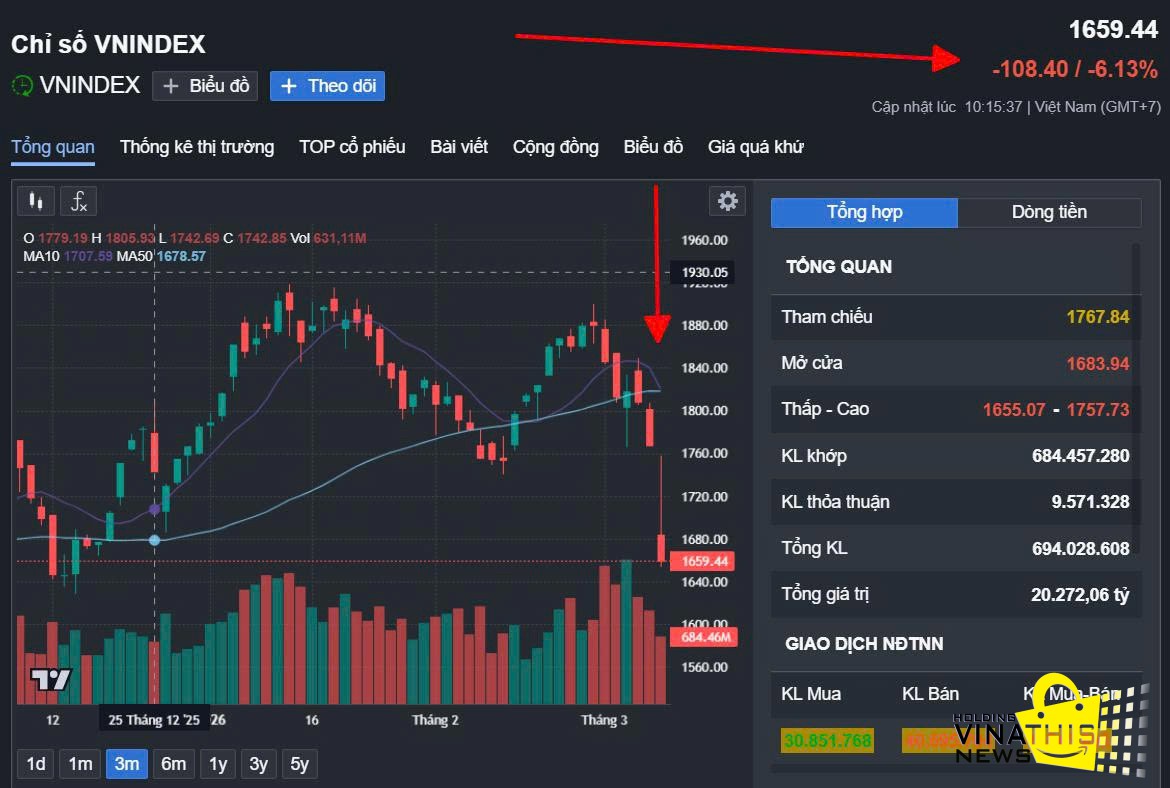Click the plus icon on Biểu đồ button

click(x=173, y=85)
